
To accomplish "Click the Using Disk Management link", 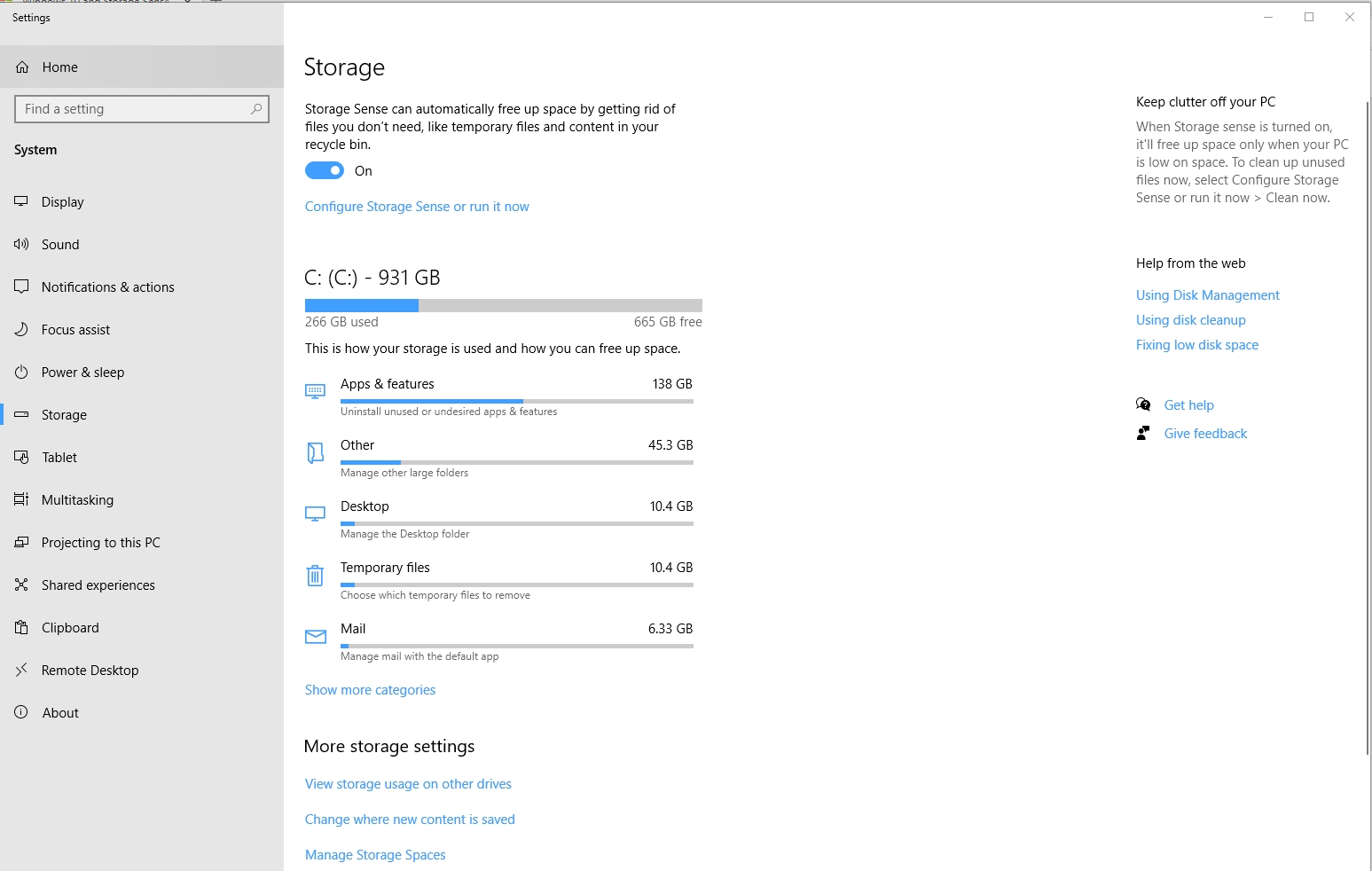I will tap(1207, 294).
